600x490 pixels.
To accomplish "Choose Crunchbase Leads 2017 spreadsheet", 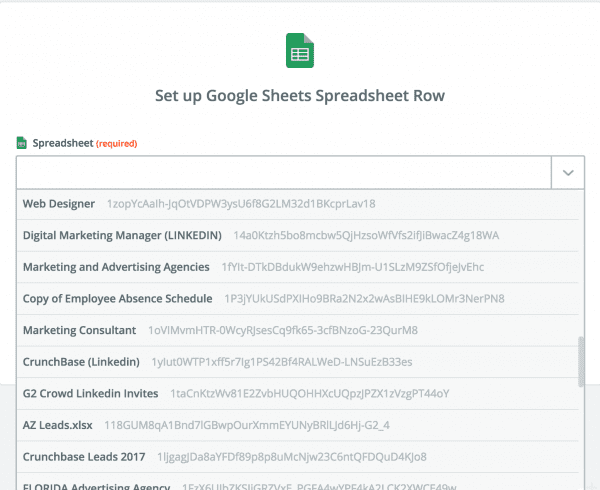I will tap(298, 457).
